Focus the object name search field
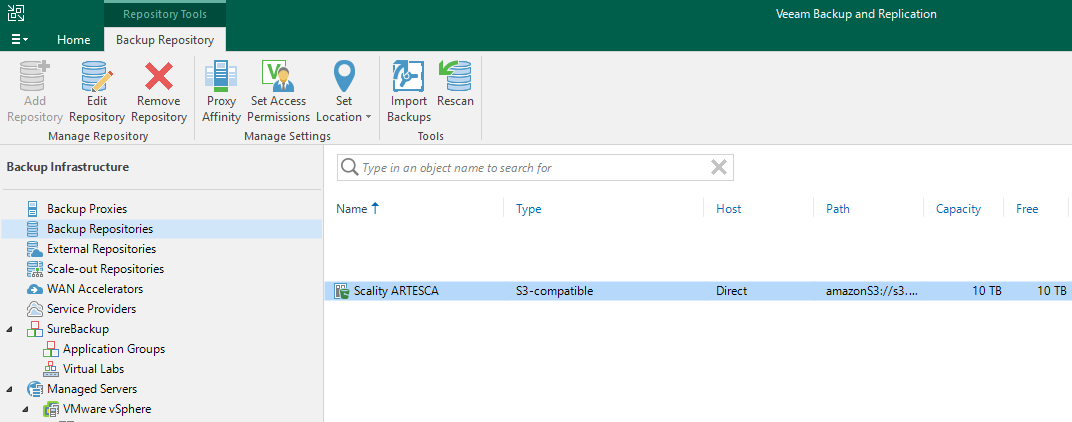Image resolution: width=1072 pixels, height=422 pixels. (x=535, y=168)
